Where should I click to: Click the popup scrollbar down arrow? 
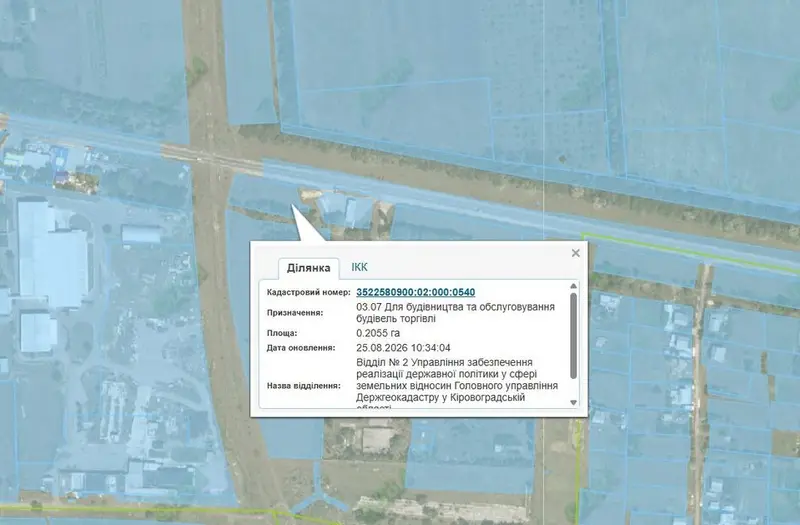pyautogui.click(x=573, y=403)
